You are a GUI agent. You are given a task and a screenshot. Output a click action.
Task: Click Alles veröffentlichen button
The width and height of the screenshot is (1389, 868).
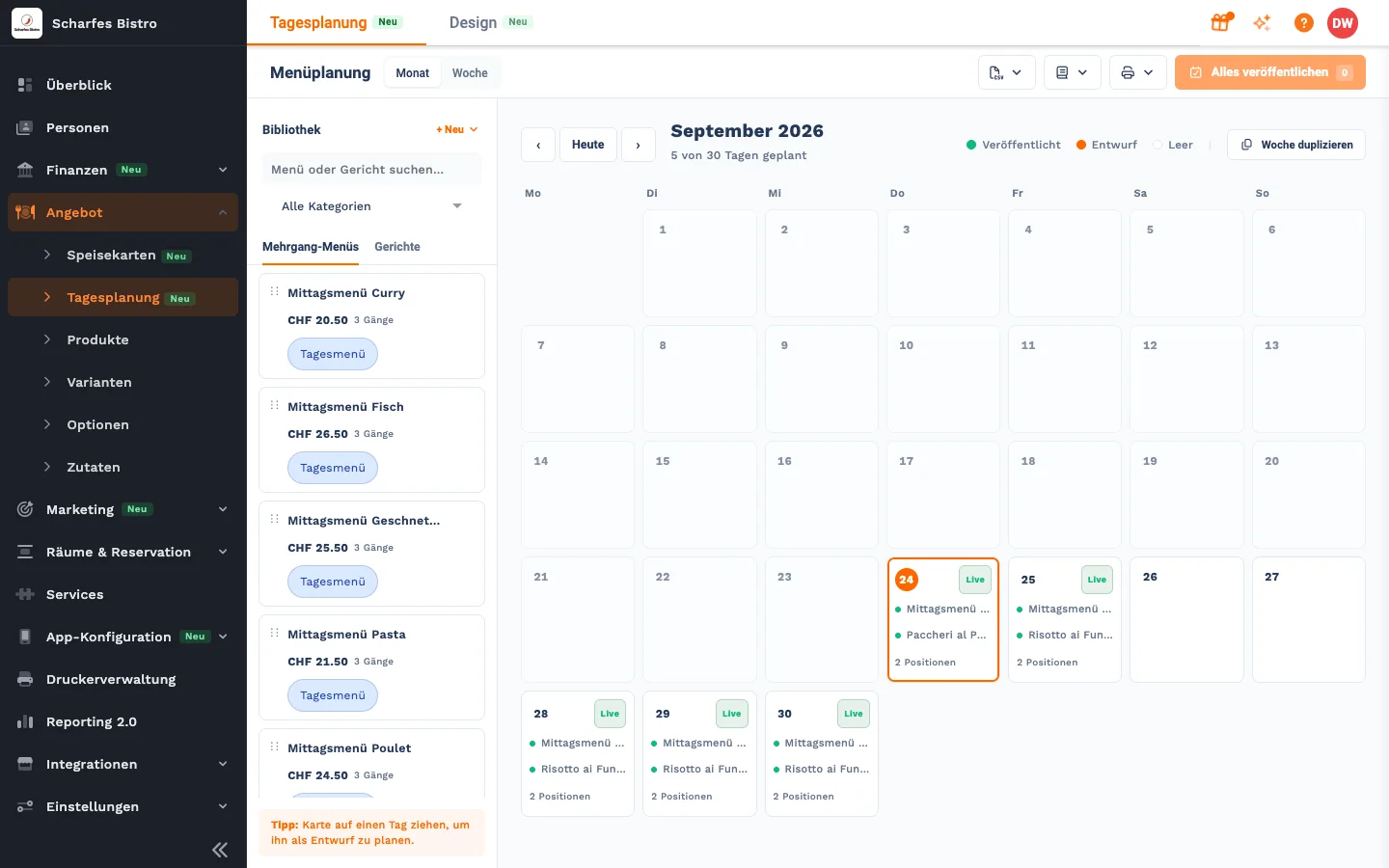point(1270,72)
